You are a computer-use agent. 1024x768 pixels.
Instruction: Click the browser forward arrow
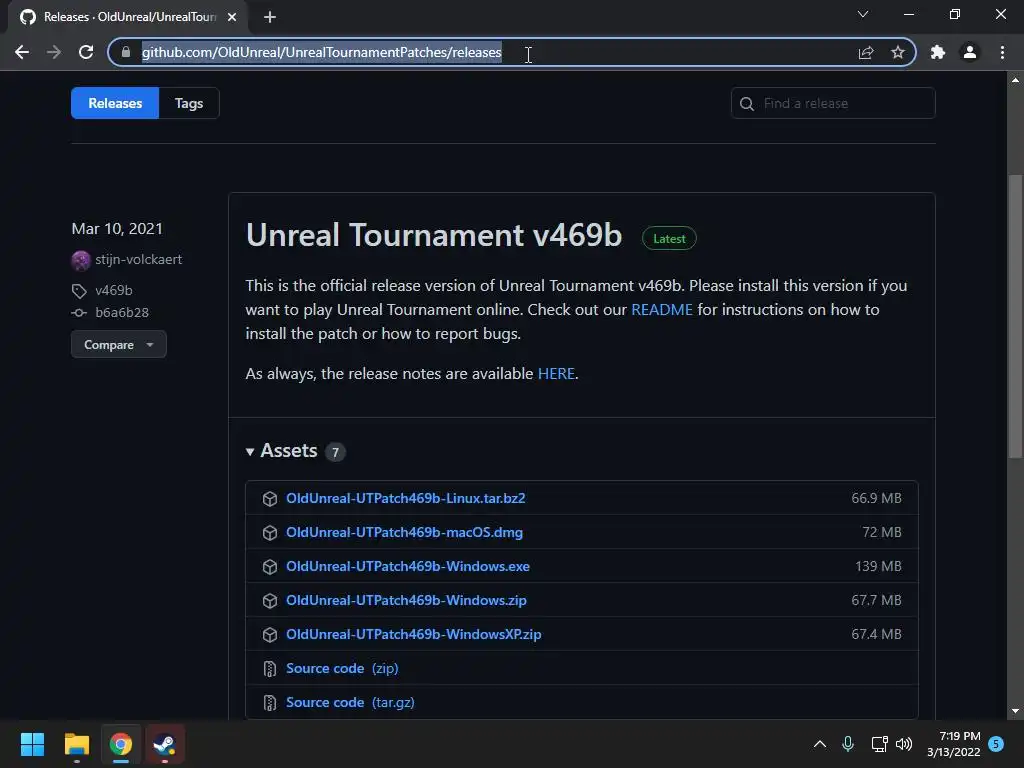54,52
